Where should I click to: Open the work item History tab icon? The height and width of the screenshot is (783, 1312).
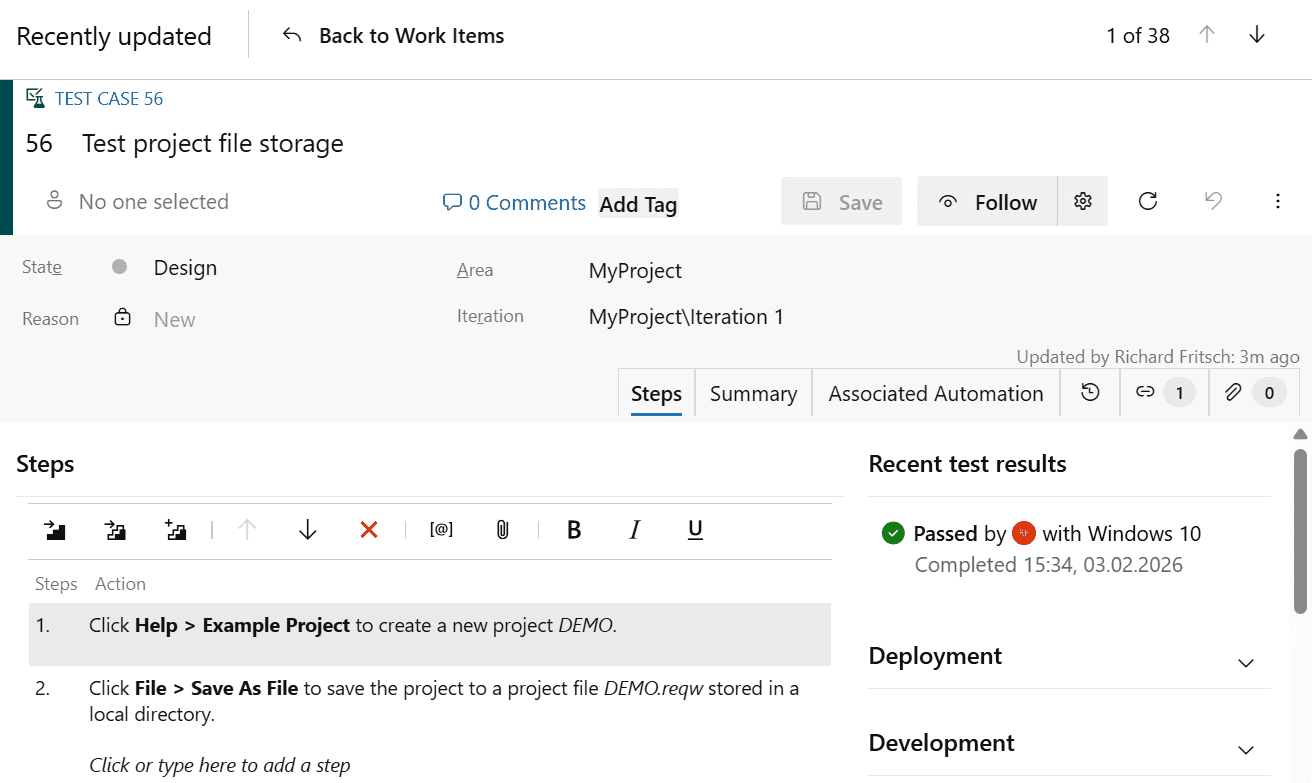tap(1089, 392)
